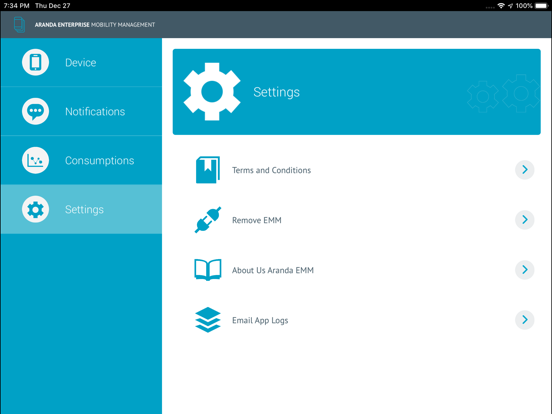552x414 pixels.
Task: Tap the Notifications speech bubble icon
Action: point(35,111)
